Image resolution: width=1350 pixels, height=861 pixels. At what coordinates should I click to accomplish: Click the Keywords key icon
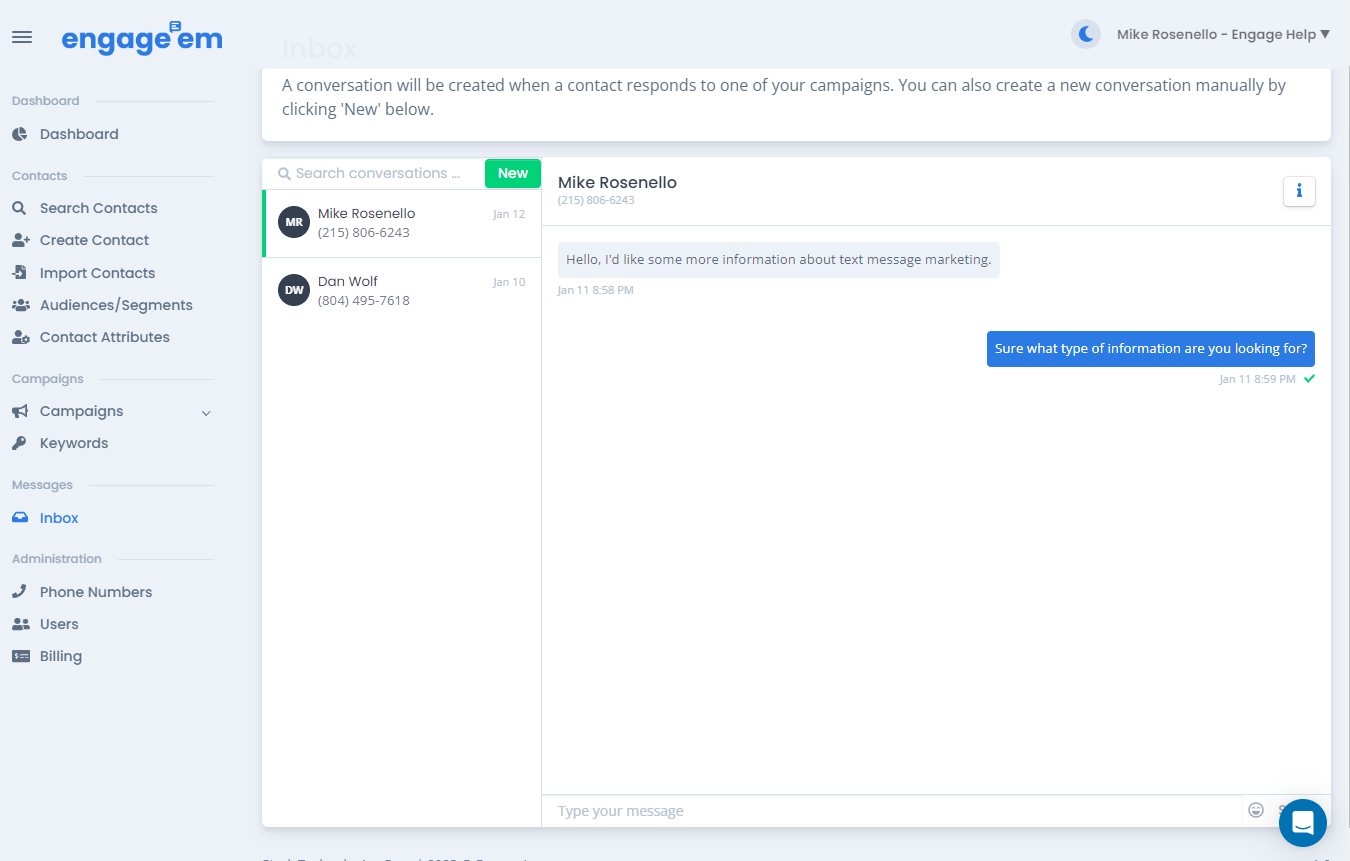(x=20, y=443)
